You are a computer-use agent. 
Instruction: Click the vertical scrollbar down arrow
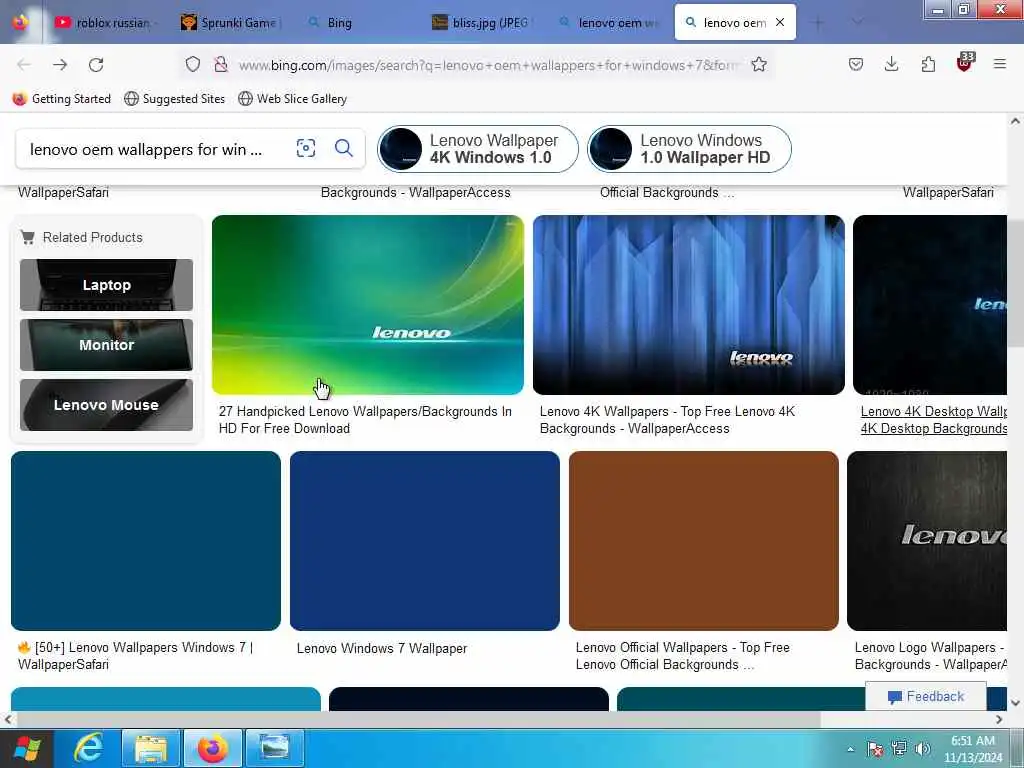tap(1015, 703)
